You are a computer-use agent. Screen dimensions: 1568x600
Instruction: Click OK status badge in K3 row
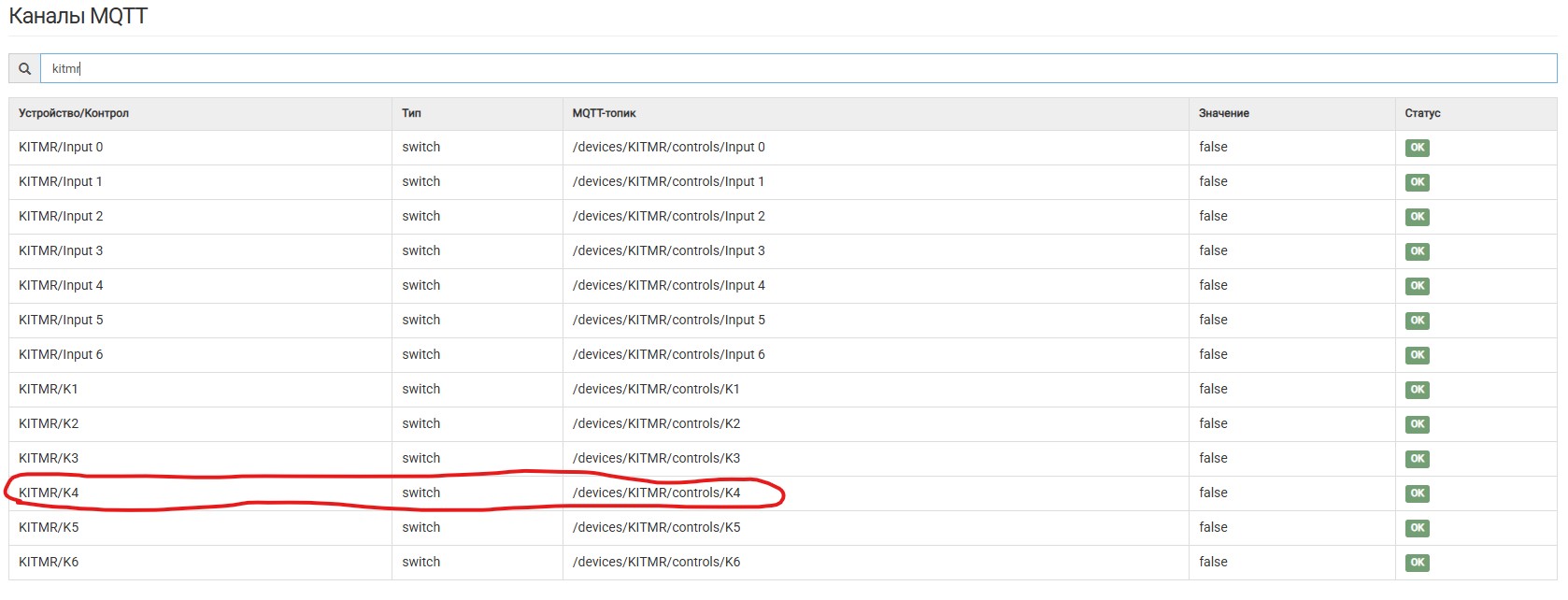coord(1417,459)
